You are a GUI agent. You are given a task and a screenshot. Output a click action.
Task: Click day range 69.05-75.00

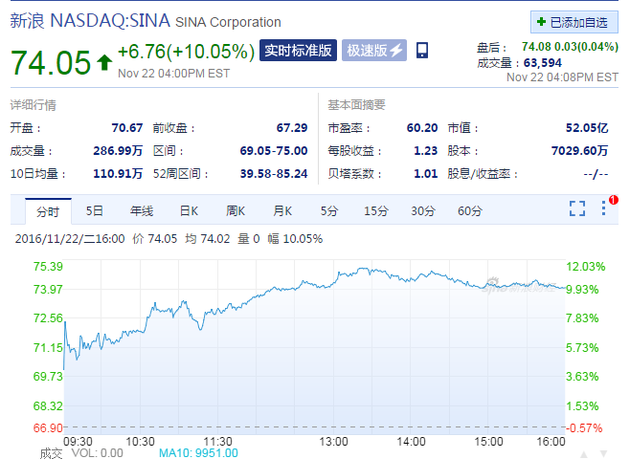(274, 151)
